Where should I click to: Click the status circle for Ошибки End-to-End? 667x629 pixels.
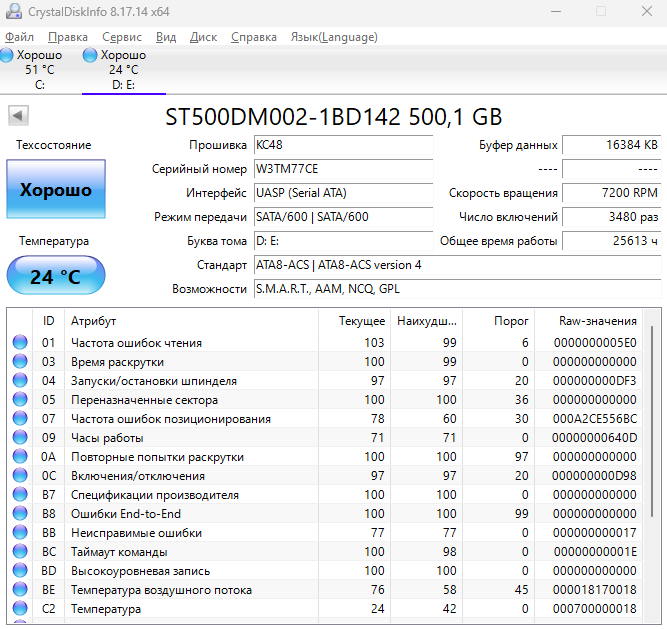click(x=20, y=513)
